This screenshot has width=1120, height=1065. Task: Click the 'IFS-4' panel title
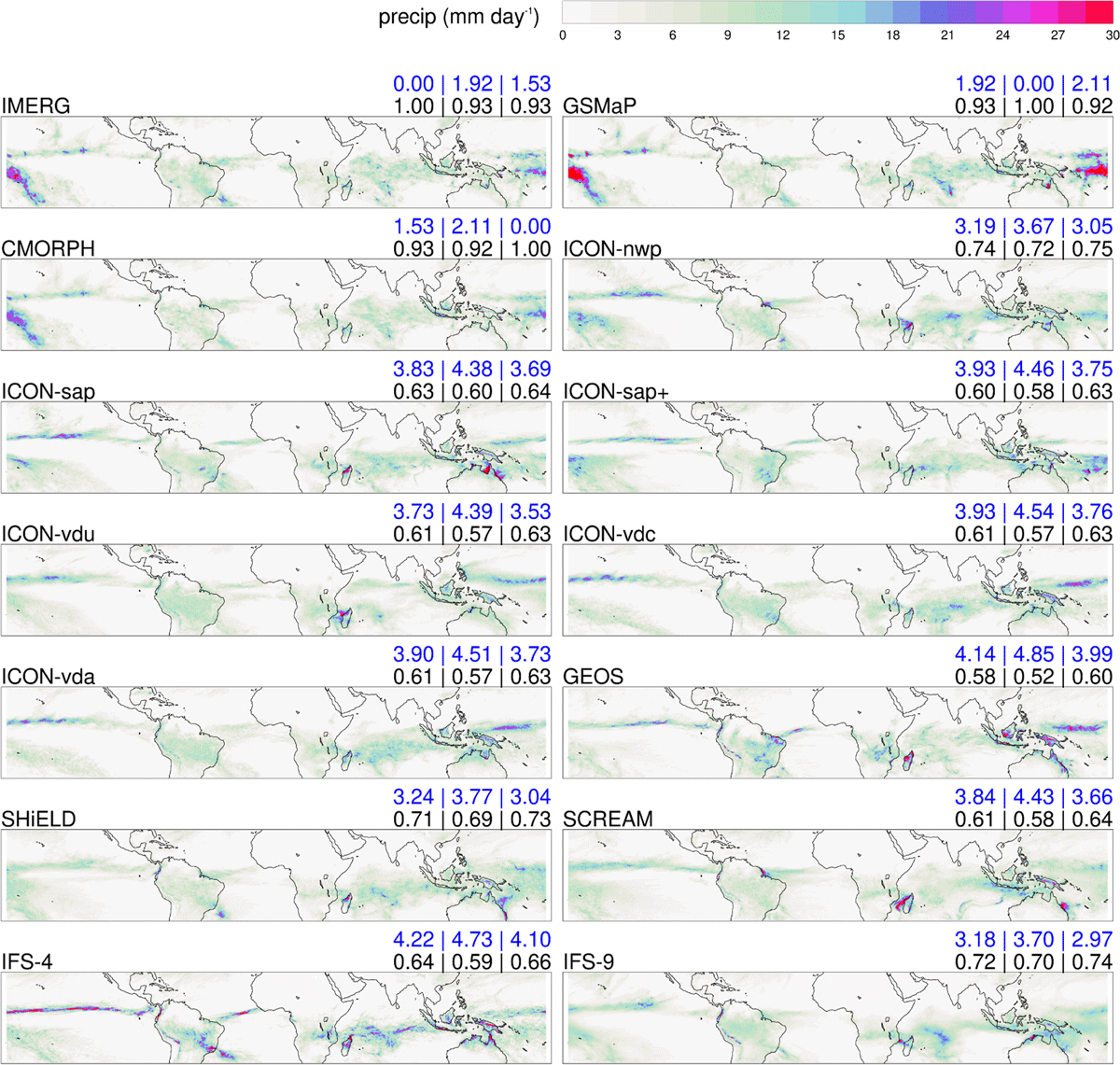tap(29, 963)
